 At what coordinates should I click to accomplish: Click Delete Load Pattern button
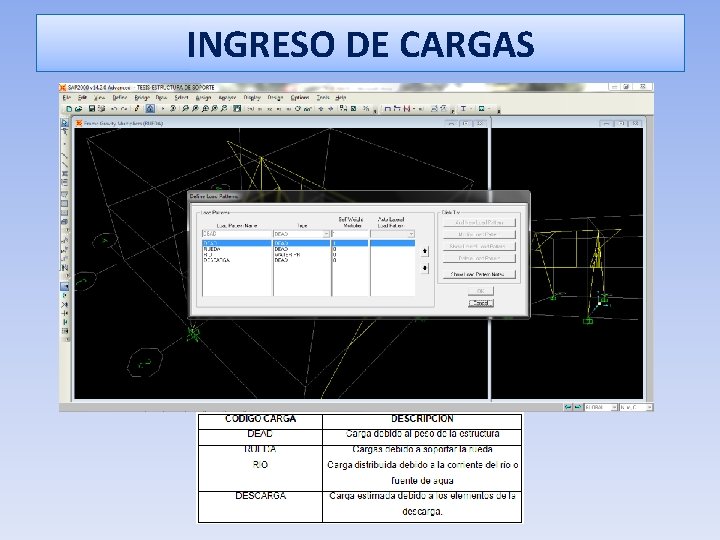tap(479, 258)
